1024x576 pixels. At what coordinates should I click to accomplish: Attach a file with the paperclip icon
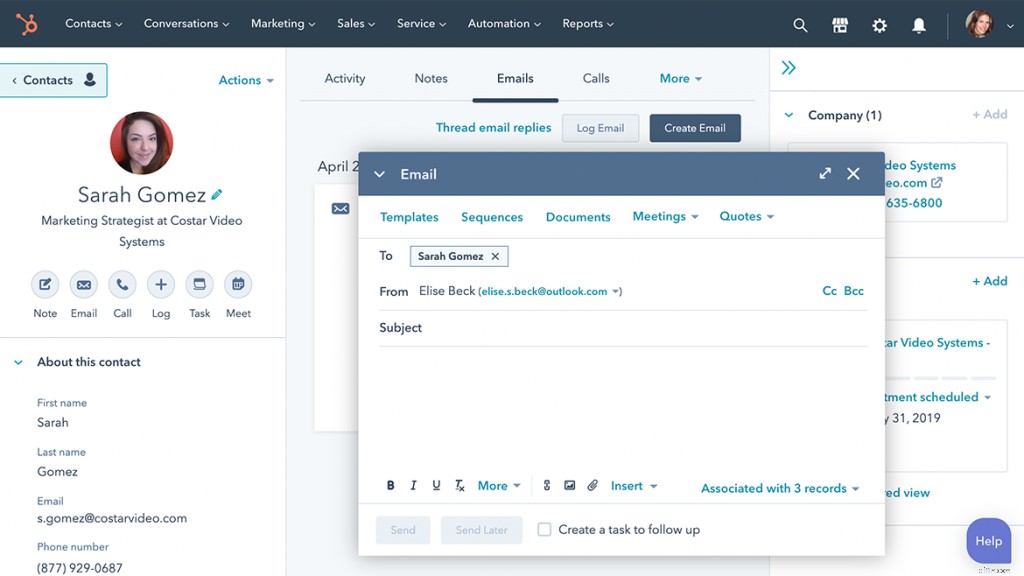point(592,485)
